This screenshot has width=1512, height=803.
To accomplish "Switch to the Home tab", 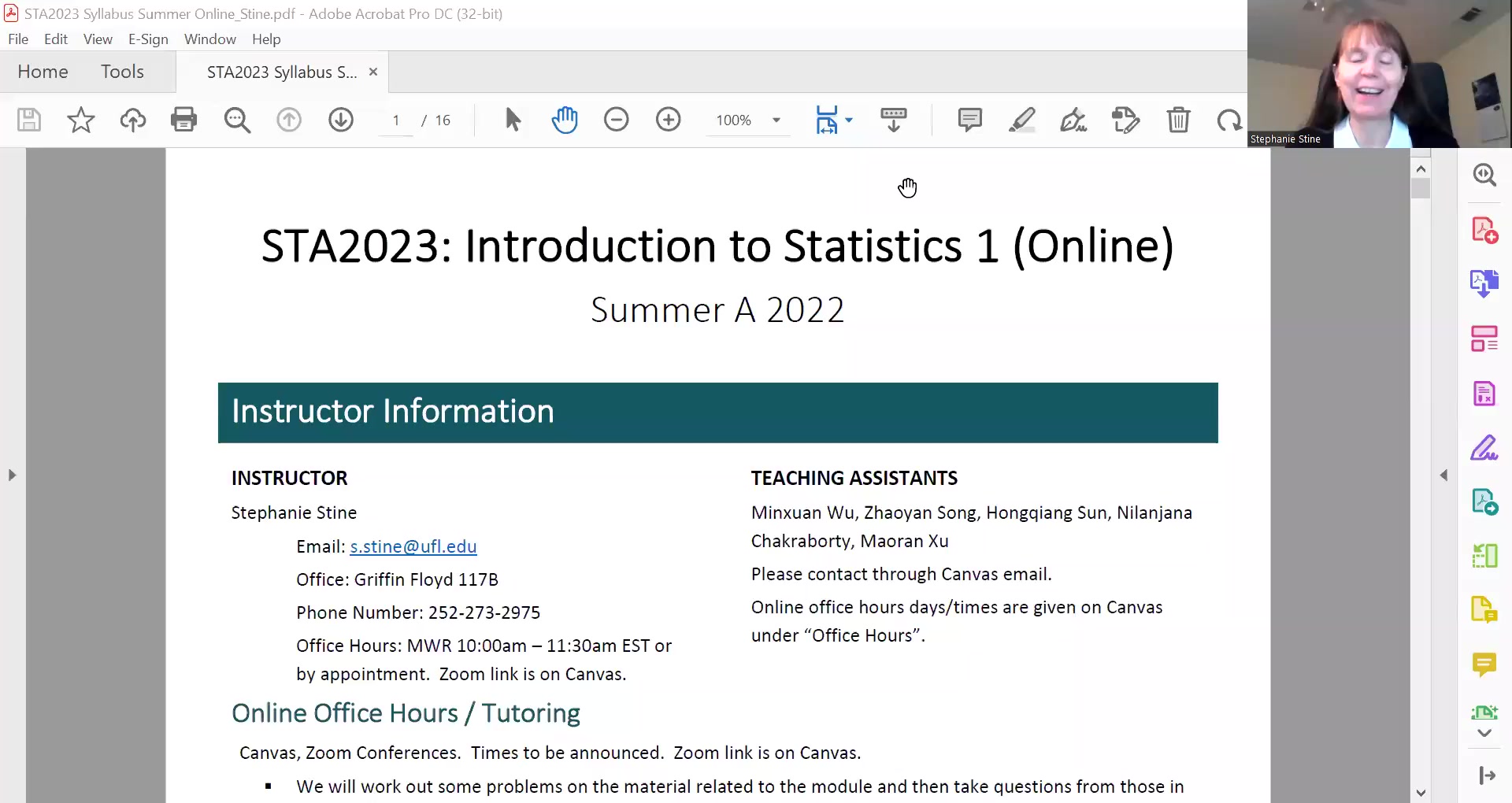I will pos(43,71).
